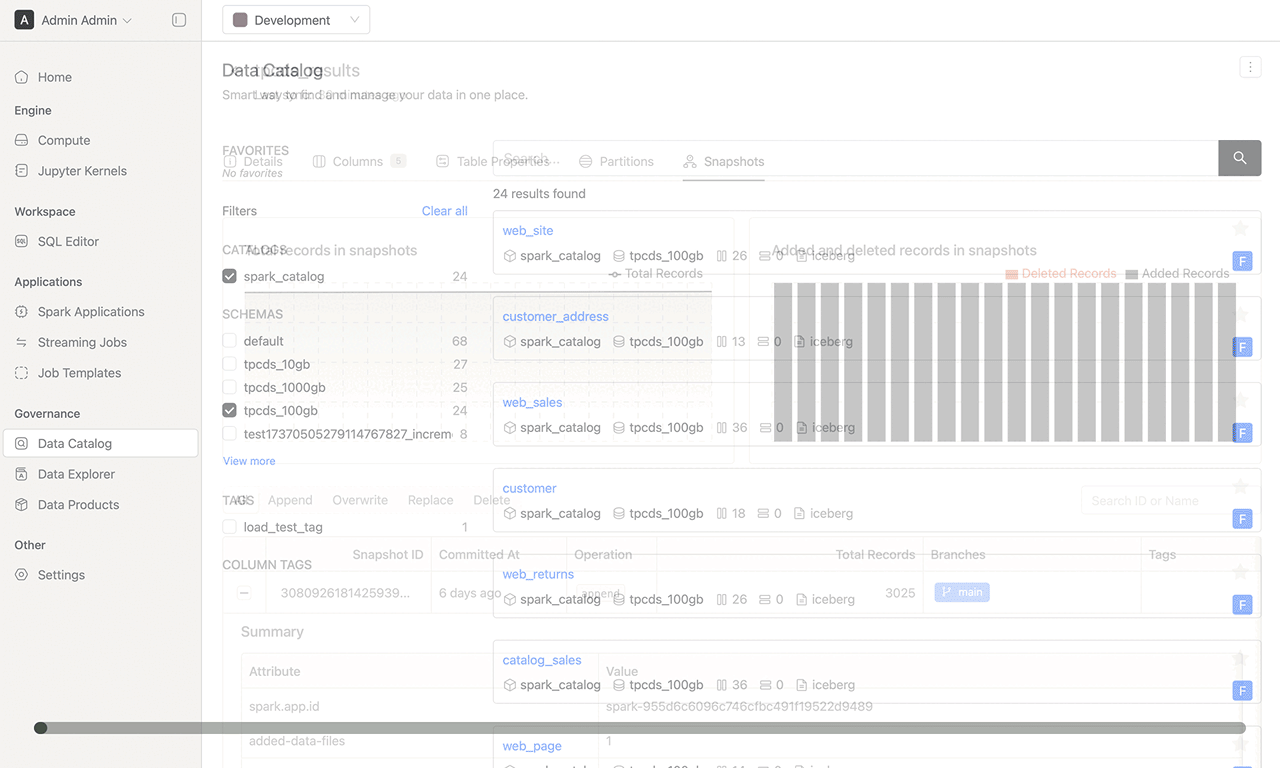Open the Development environment dropdown
The width and height of the screenshot is (1280, 768).
click(296, 20)
